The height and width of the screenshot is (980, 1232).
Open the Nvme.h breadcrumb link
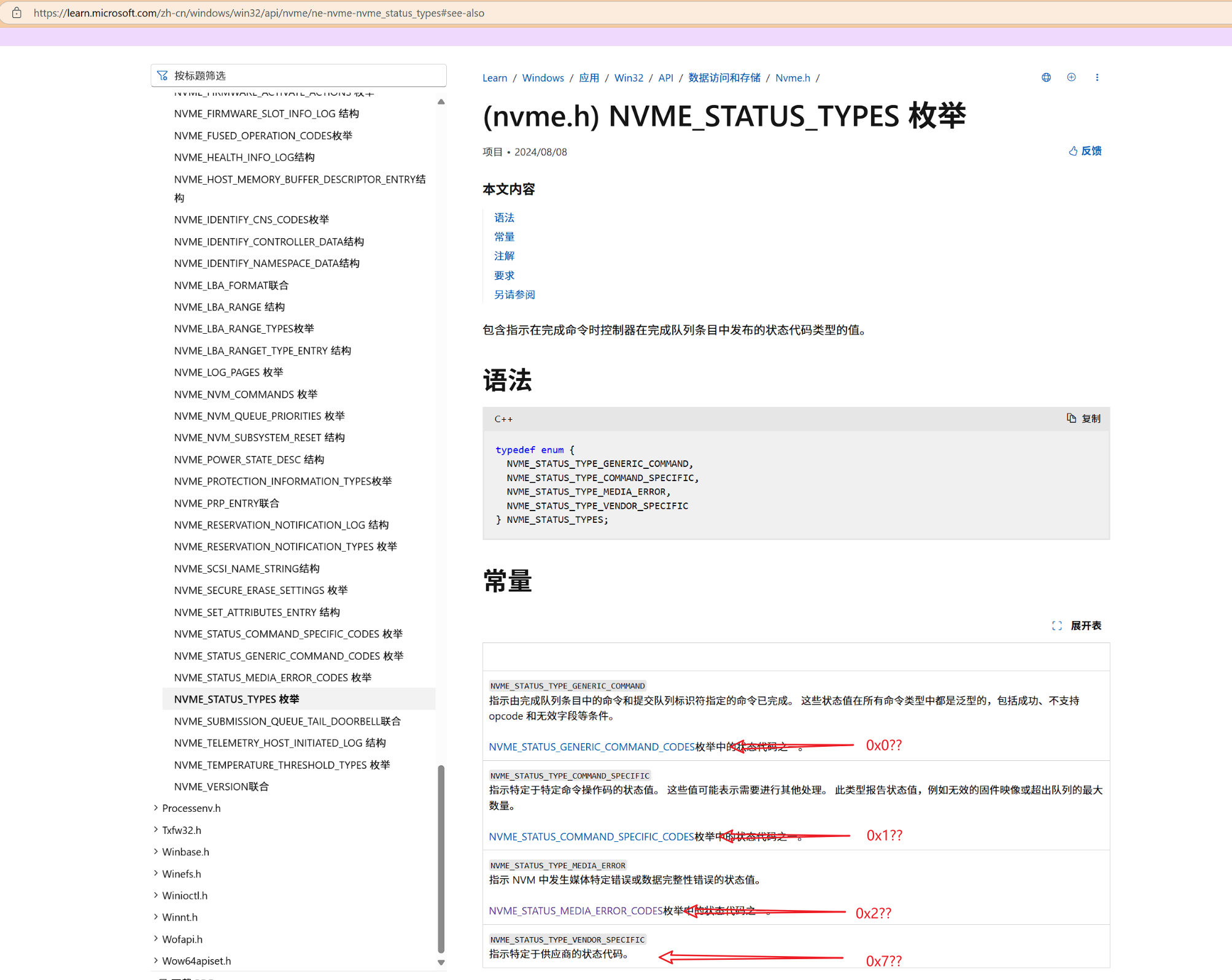(792, 78)
